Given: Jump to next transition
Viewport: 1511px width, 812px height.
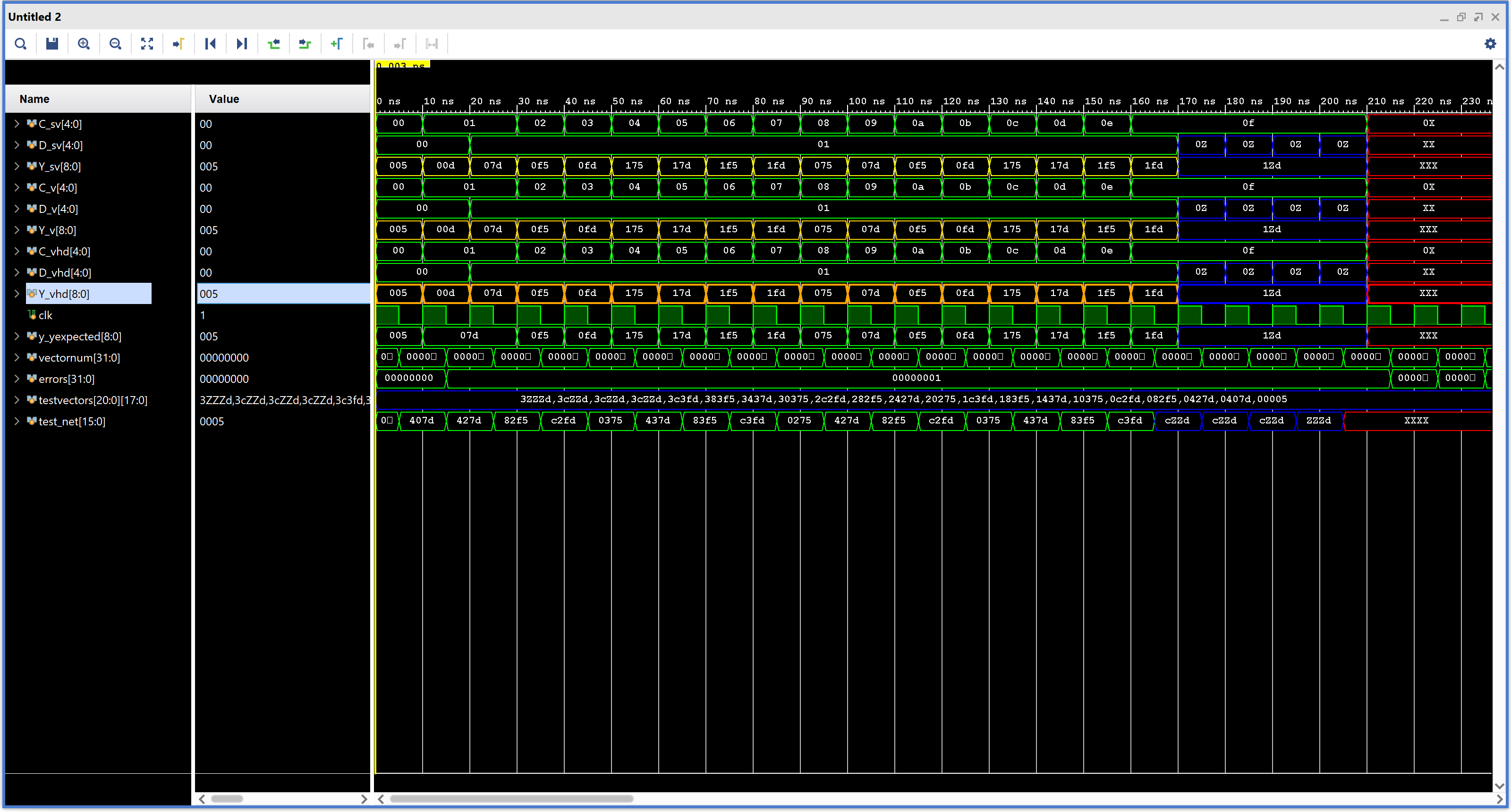Looking at the screenshot, I should click(x=305, y=44).
